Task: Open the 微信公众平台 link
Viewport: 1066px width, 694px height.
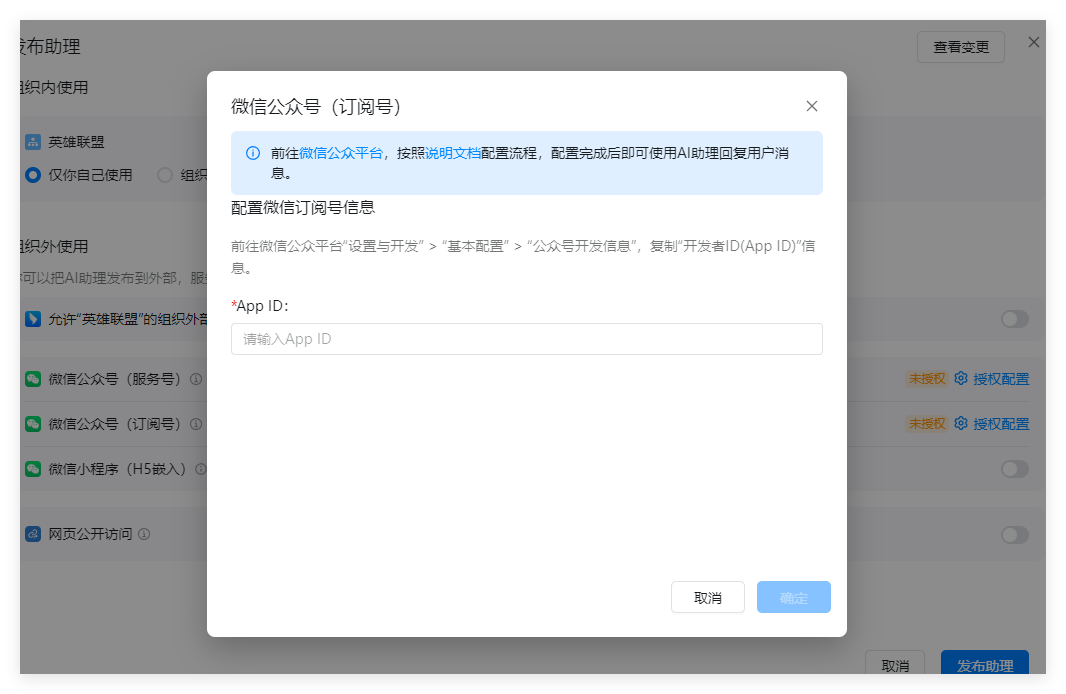Action: point(341,153)
